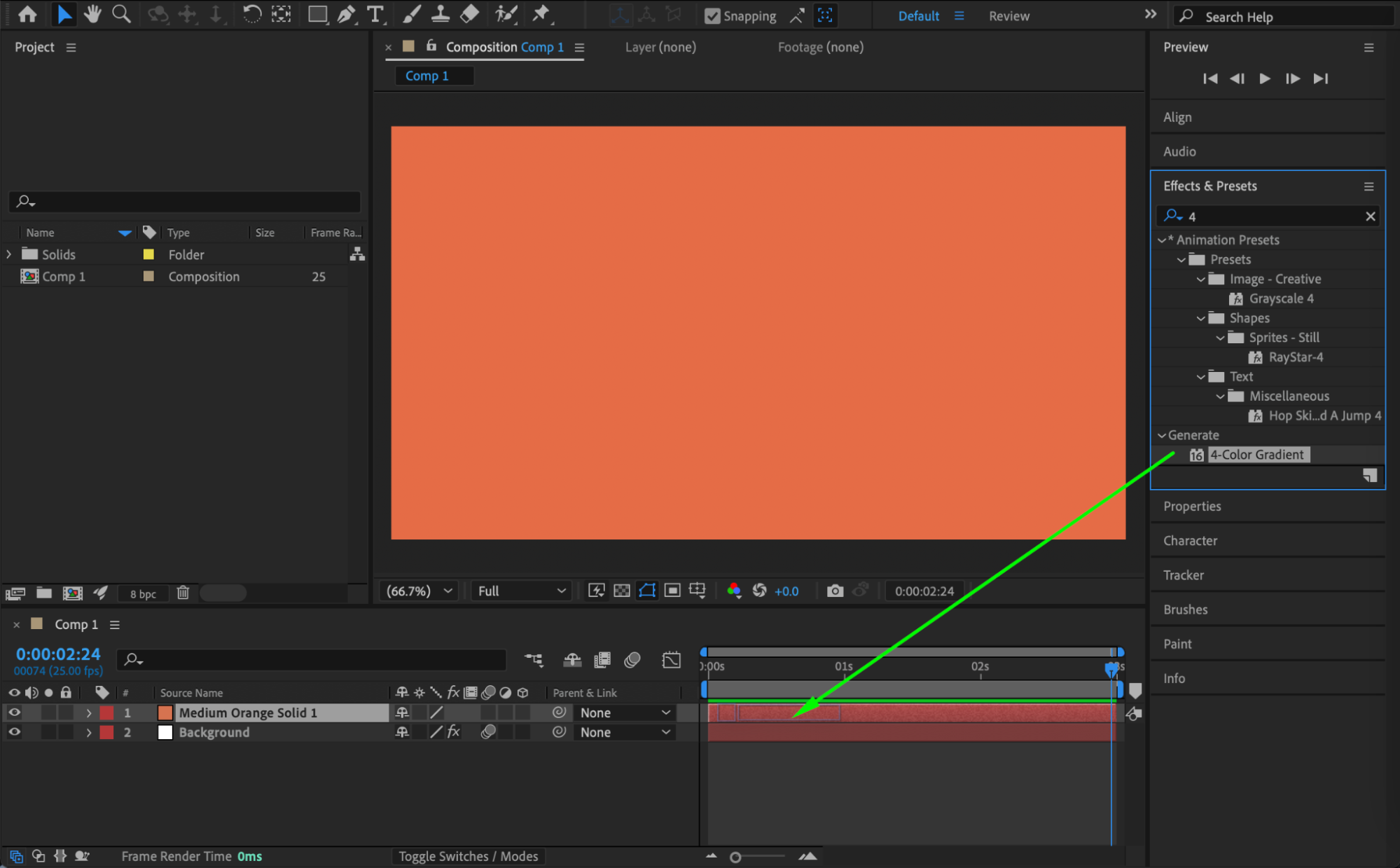
Task: Open parent dropdown for Background layer
Action: [x=625, y=732]
